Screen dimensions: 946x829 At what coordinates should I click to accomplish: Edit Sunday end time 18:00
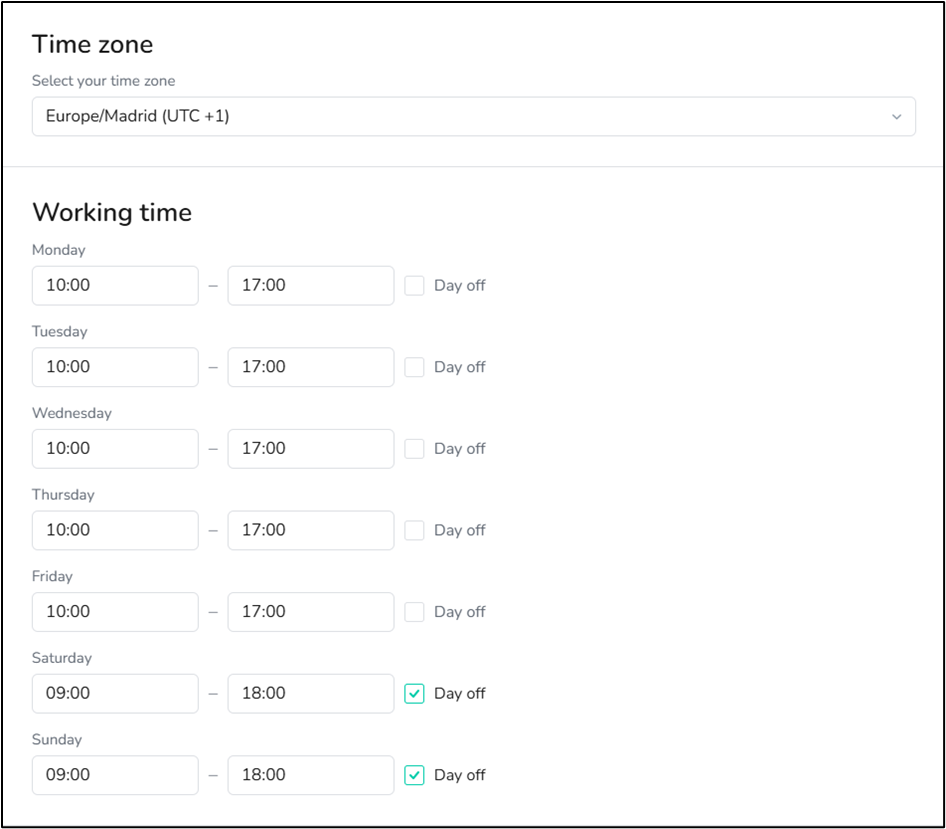tap(311, 775)
